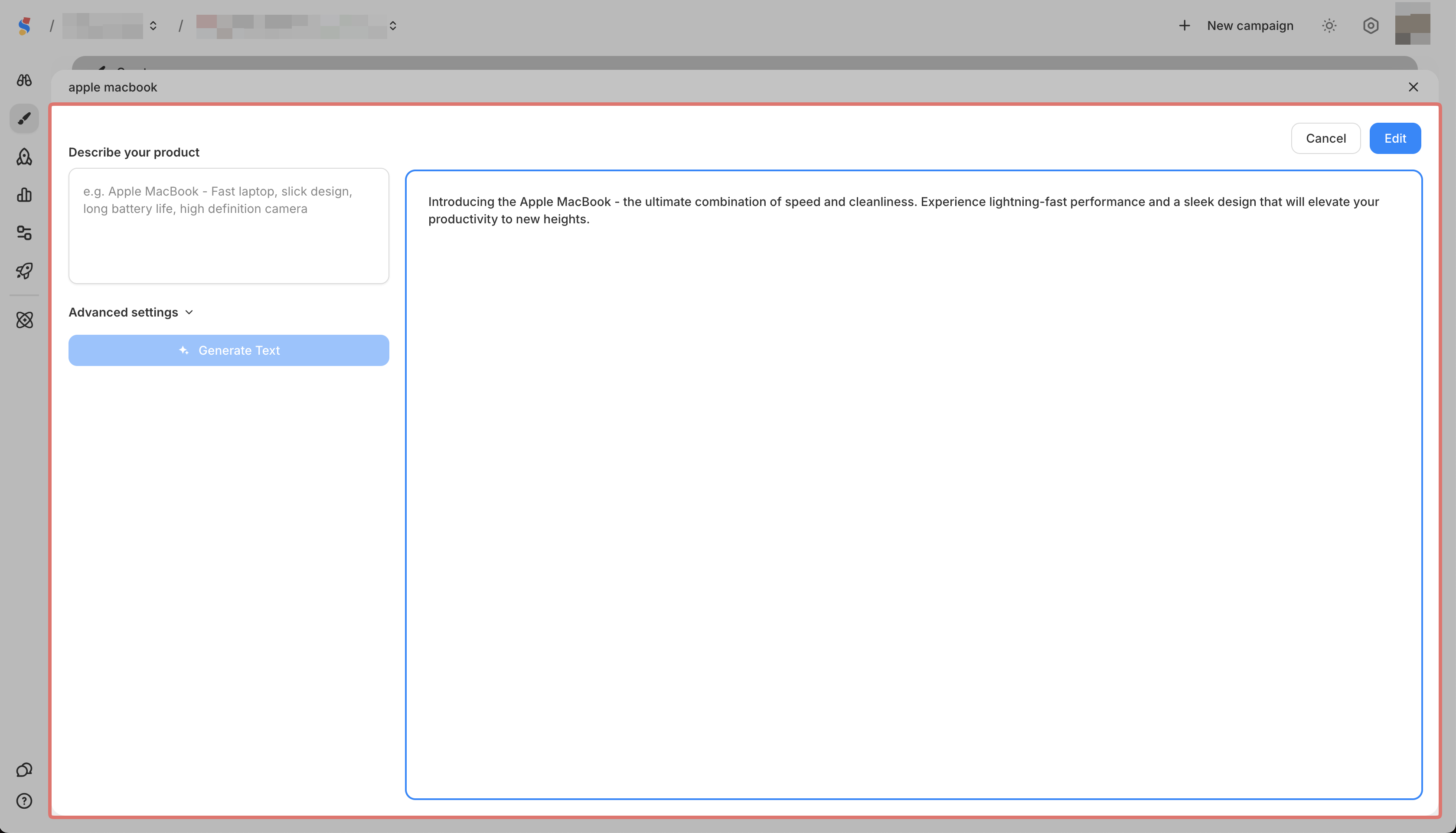Open the atom icon in the sidebar
1456x833 pixels.
coord(24,320)
